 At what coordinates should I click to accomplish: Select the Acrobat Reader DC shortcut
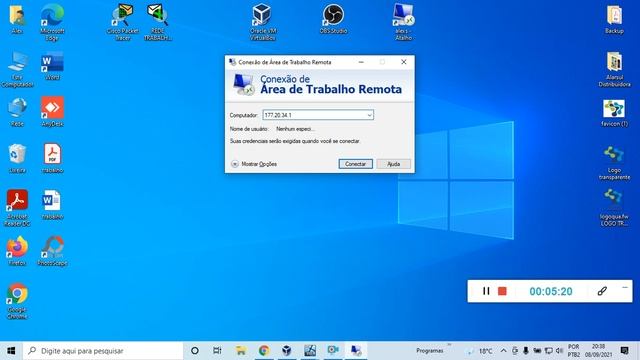pos(17,208)
